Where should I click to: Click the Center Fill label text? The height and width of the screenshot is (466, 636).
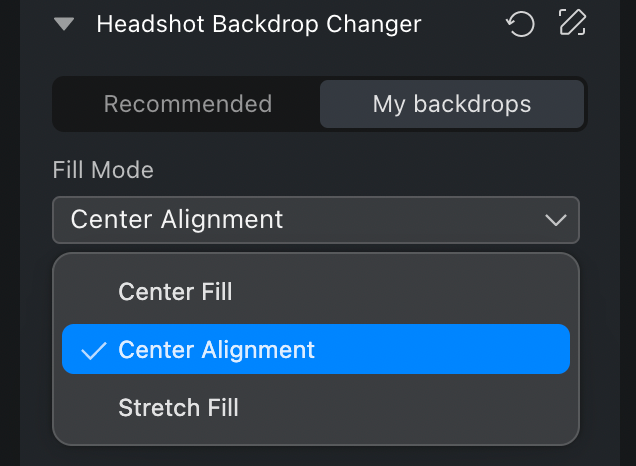(175, 292)
